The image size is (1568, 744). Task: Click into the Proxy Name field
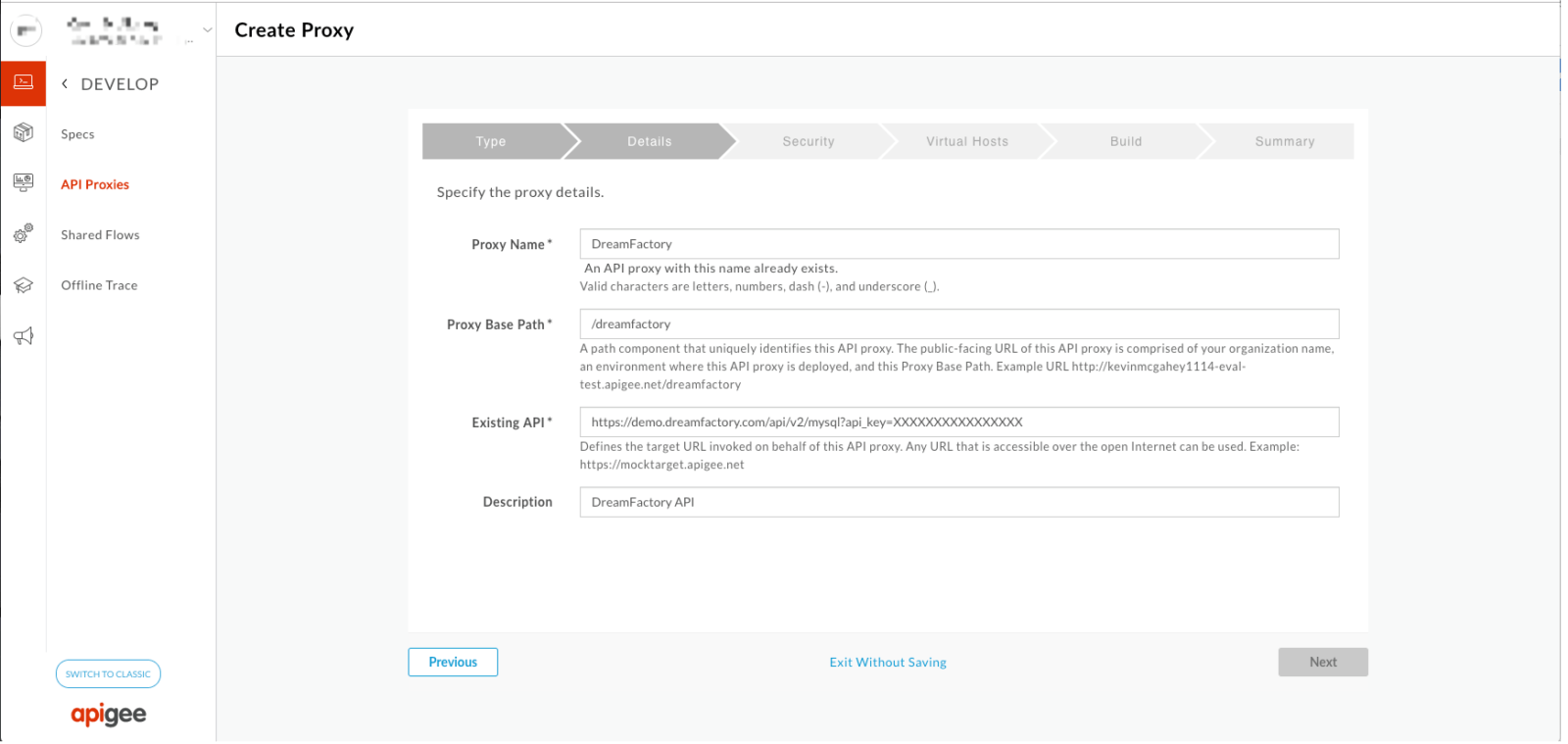[x=959, y=244]
